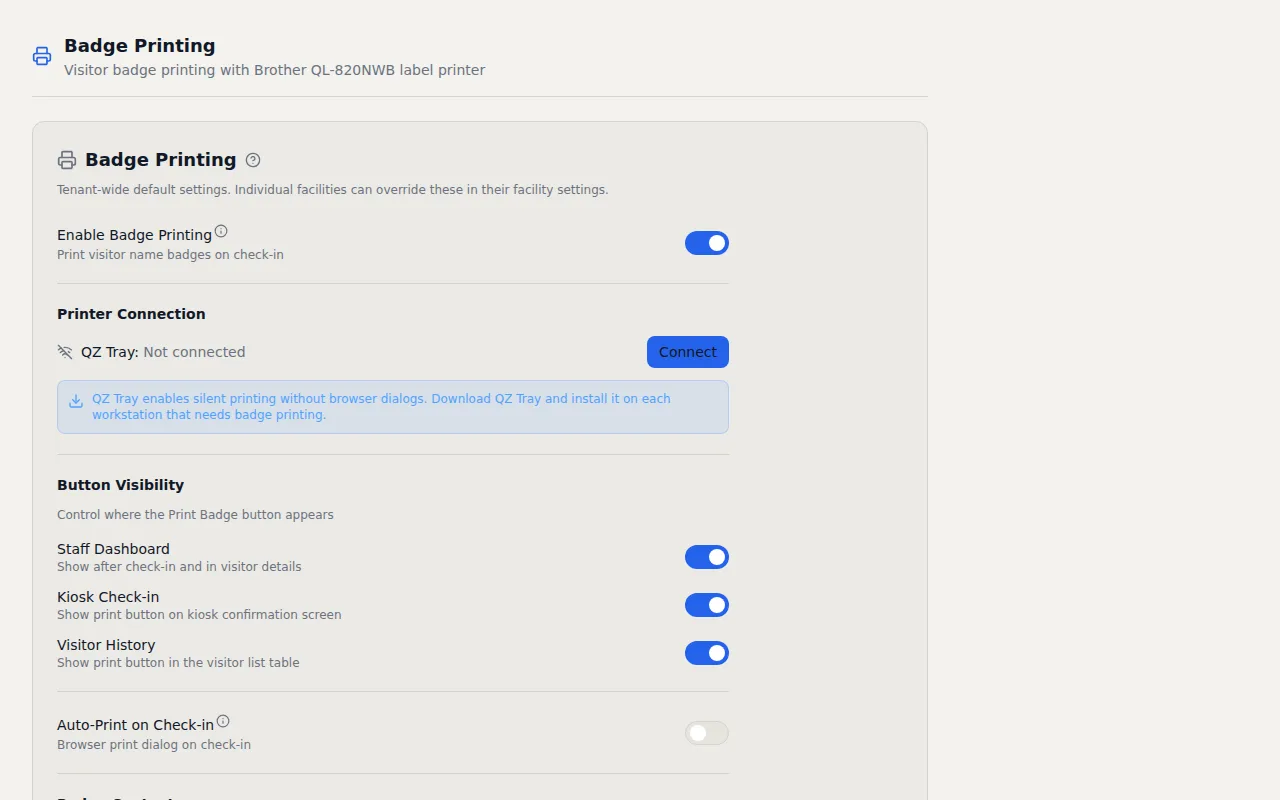This screenshot has height=800, width=1280.
Task: Click the download icon in the QZ Tray banner
Action: (75, 400)
